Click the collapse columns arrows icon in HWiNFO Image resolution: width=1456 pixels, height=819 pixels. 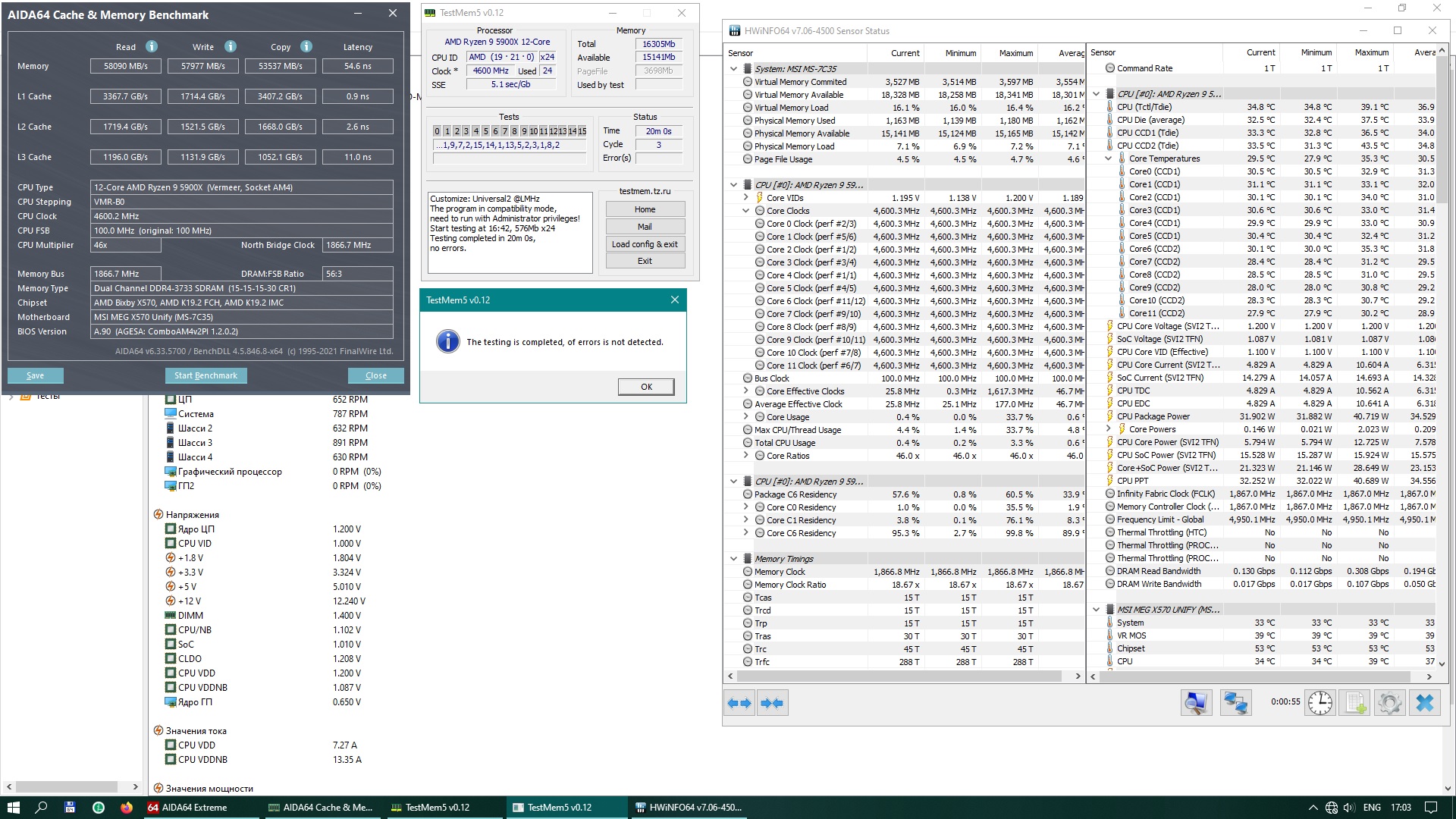[x=772, y=703]
